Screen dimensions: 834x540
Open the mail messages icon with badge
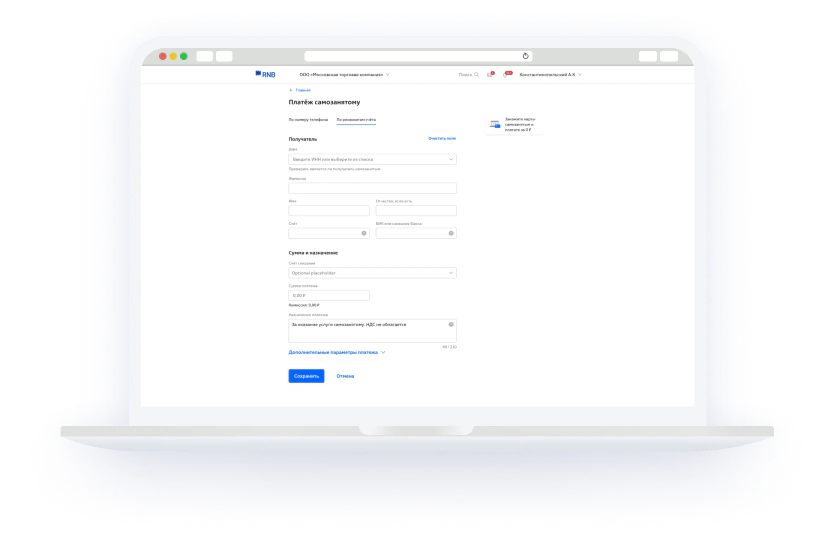pyautogui.click(x=491, y=74)
